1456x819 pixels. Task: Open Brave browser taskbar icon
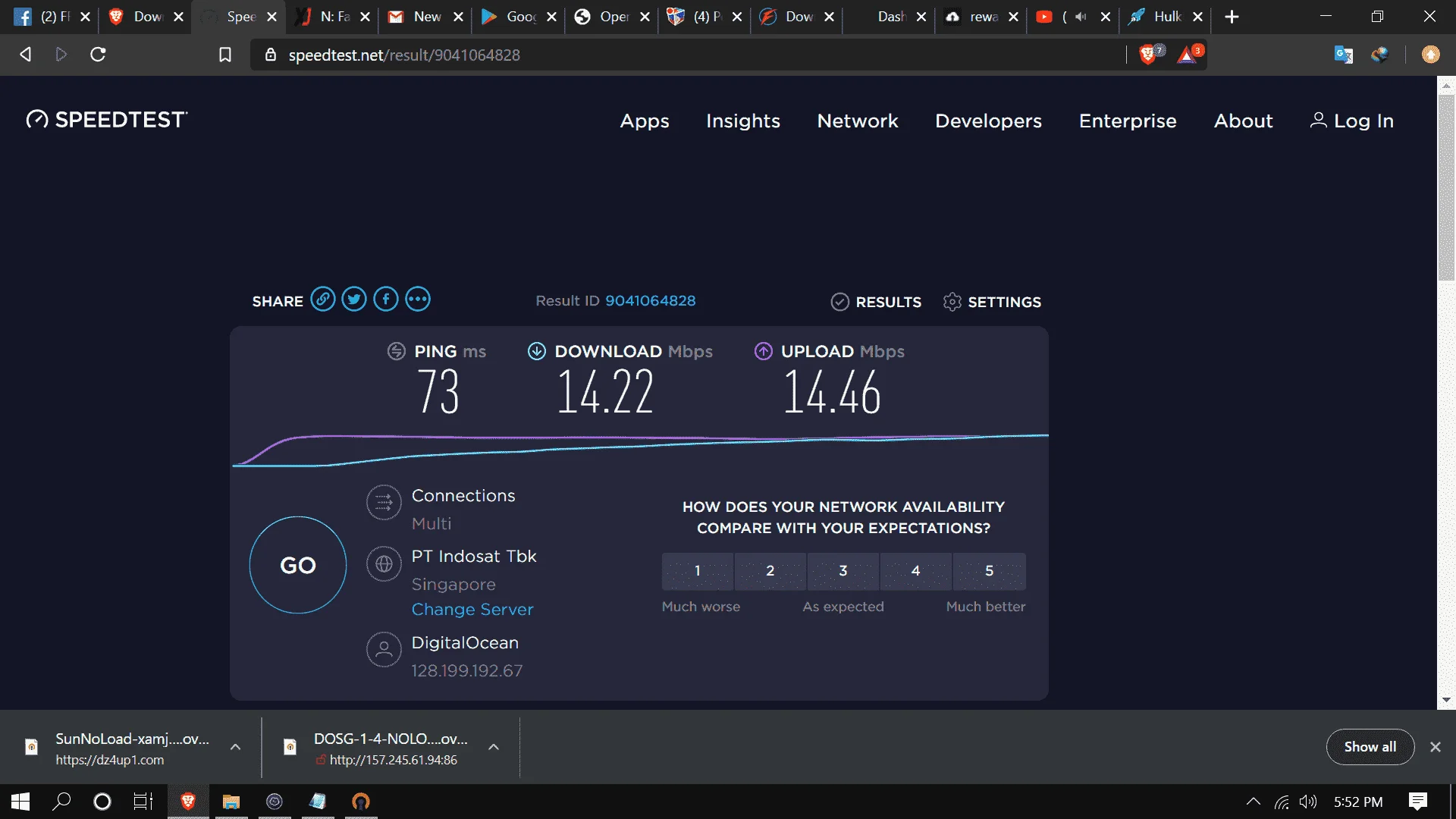click(x=188, y=802)
